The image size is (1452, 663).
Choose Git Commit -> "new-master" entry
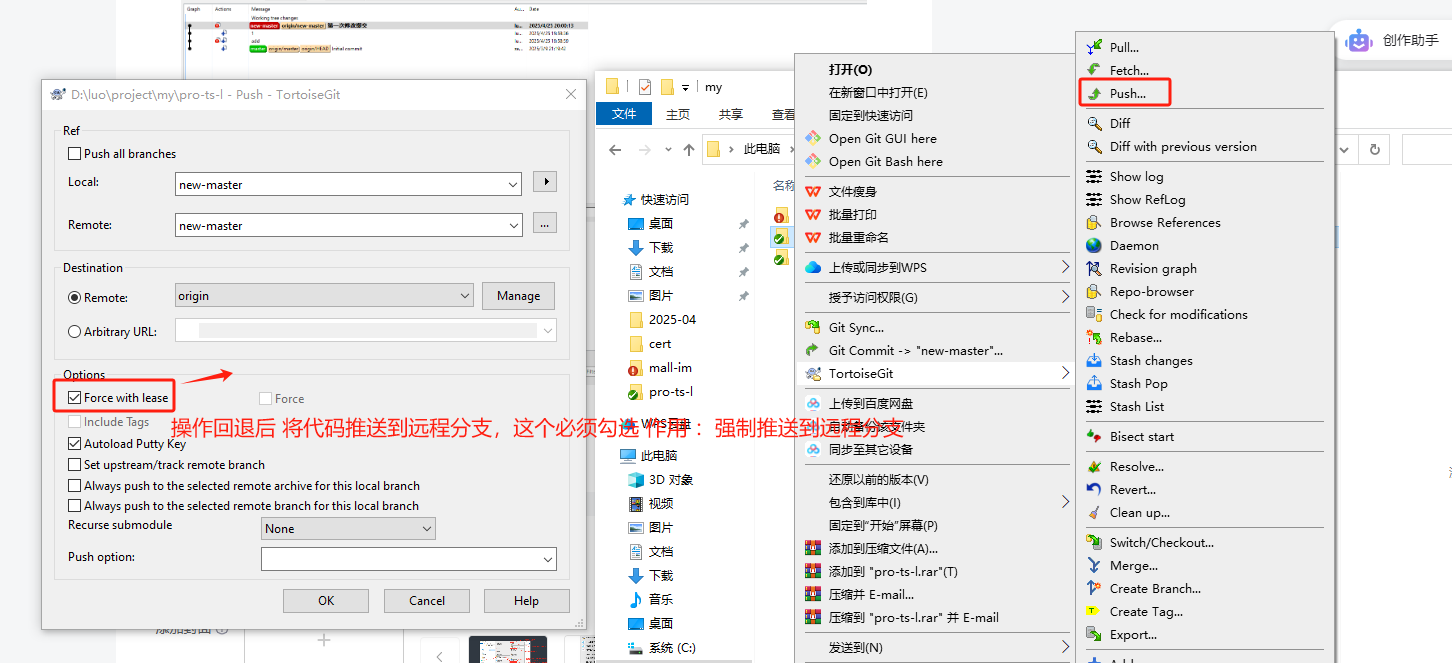pos(916,350)
